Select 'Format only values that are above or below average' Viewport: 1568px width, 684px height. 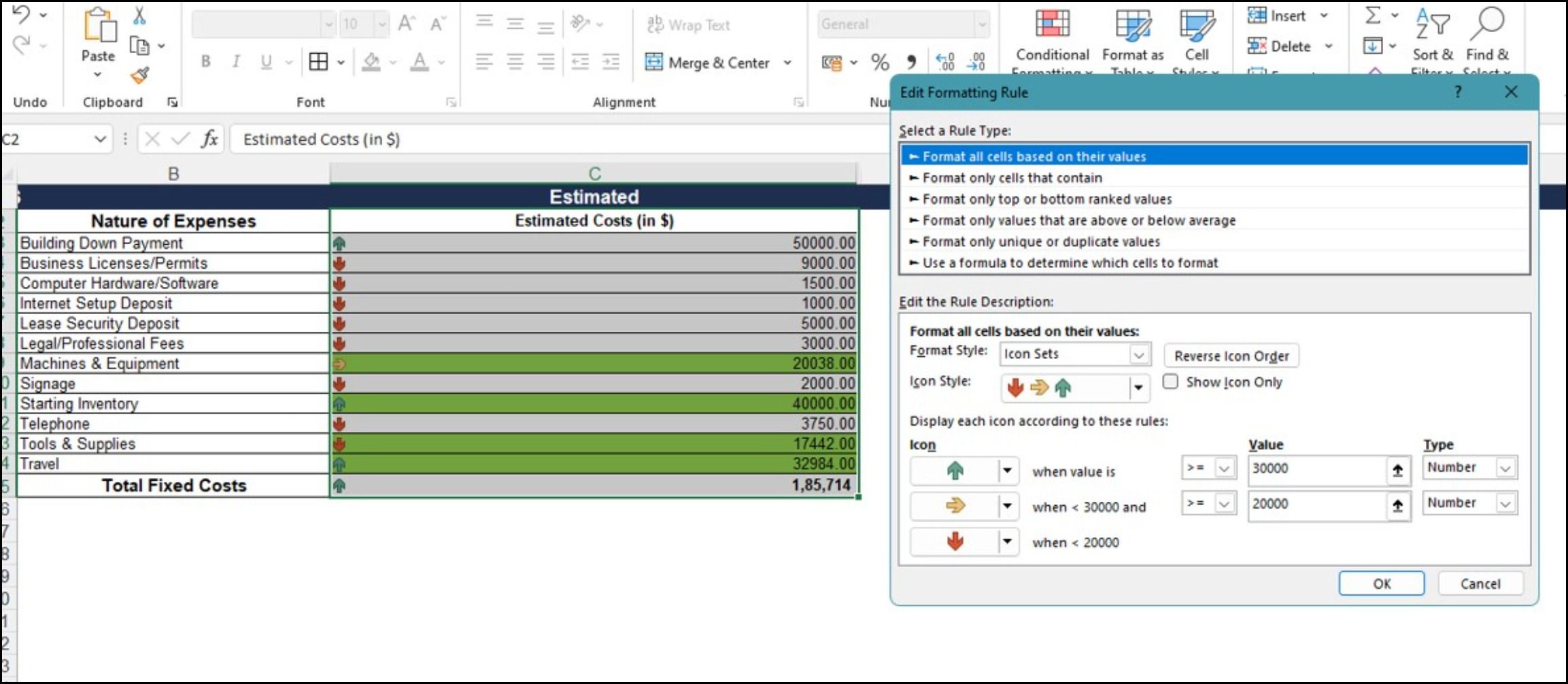1214,220
